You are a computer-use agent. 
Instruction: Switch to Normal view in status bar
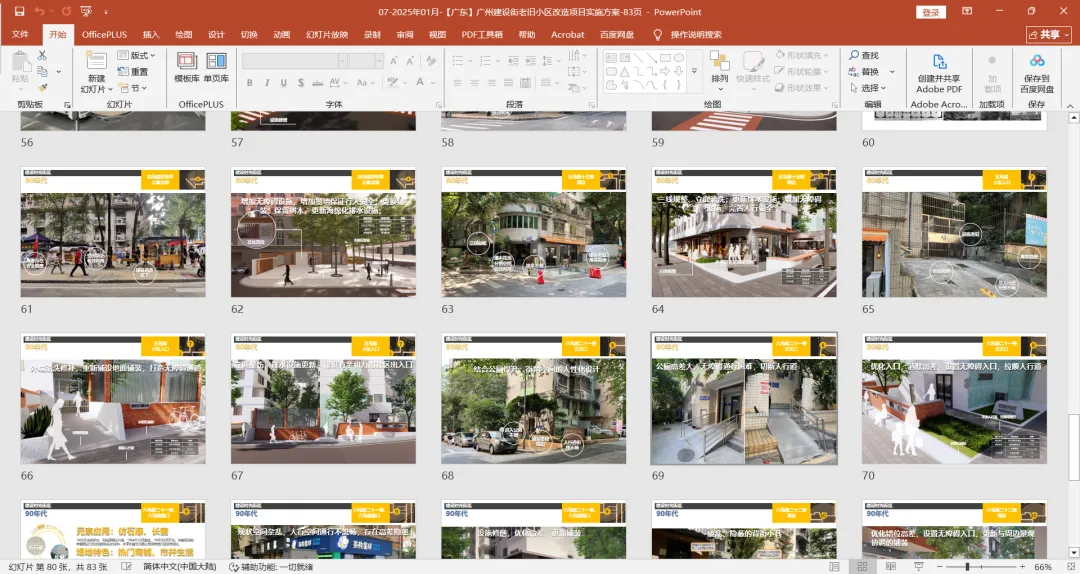click(835, 566)
